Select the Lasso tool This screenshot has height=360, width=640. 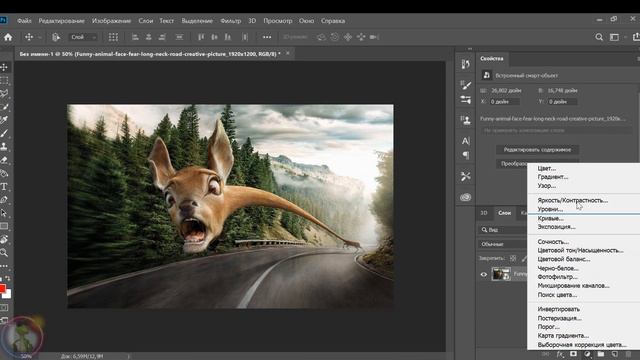tap(4, 93)
